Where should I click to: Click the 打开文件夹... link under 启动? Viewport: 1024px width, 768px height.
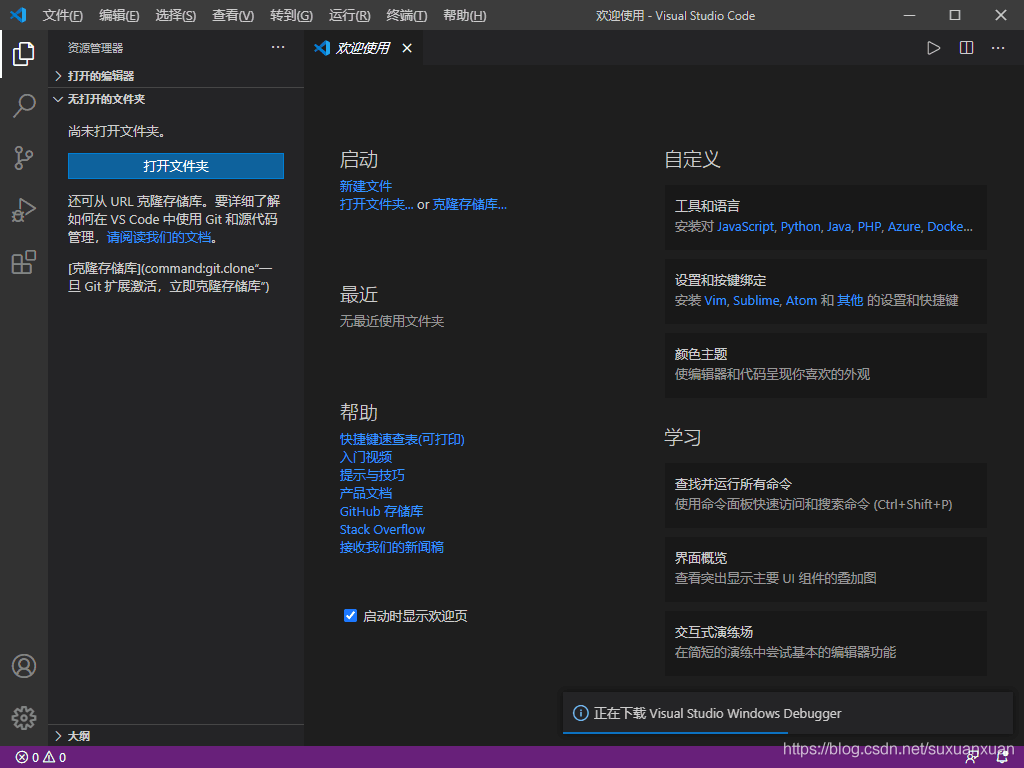pos(376,204)
